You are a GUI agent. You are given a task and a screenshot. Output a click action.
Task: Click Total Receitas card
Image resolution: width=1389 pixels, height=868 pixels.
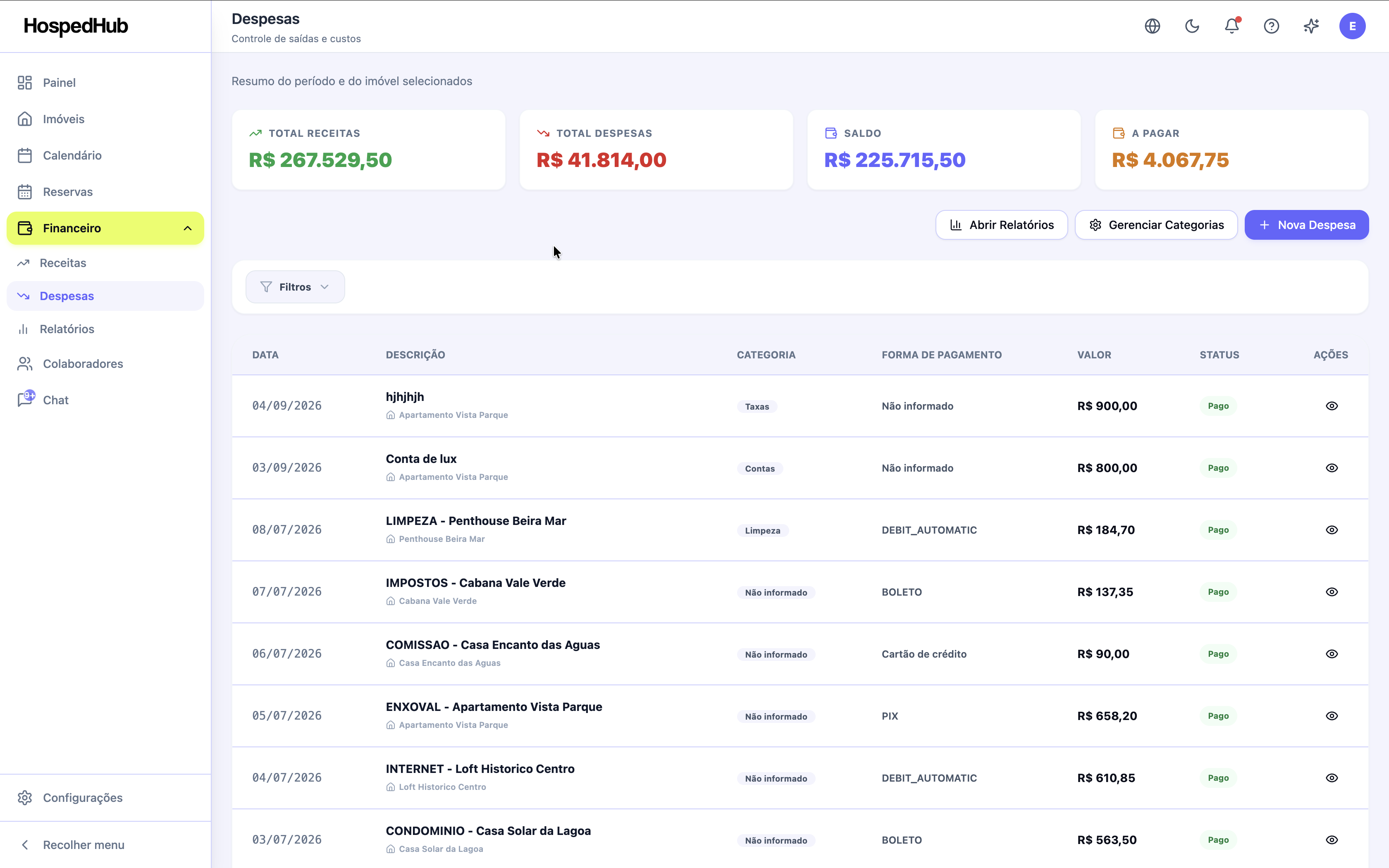pos(368,150)
